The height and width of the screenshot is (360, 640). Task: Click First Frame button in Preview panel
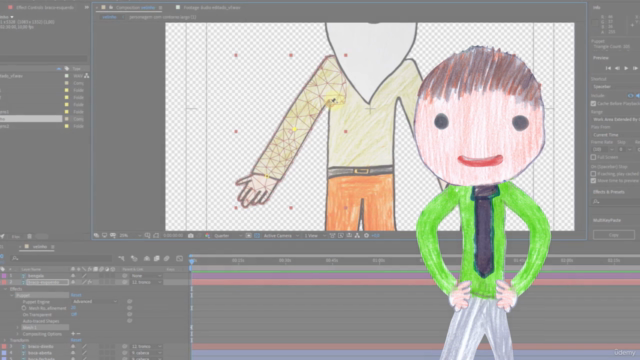point(608,68)
